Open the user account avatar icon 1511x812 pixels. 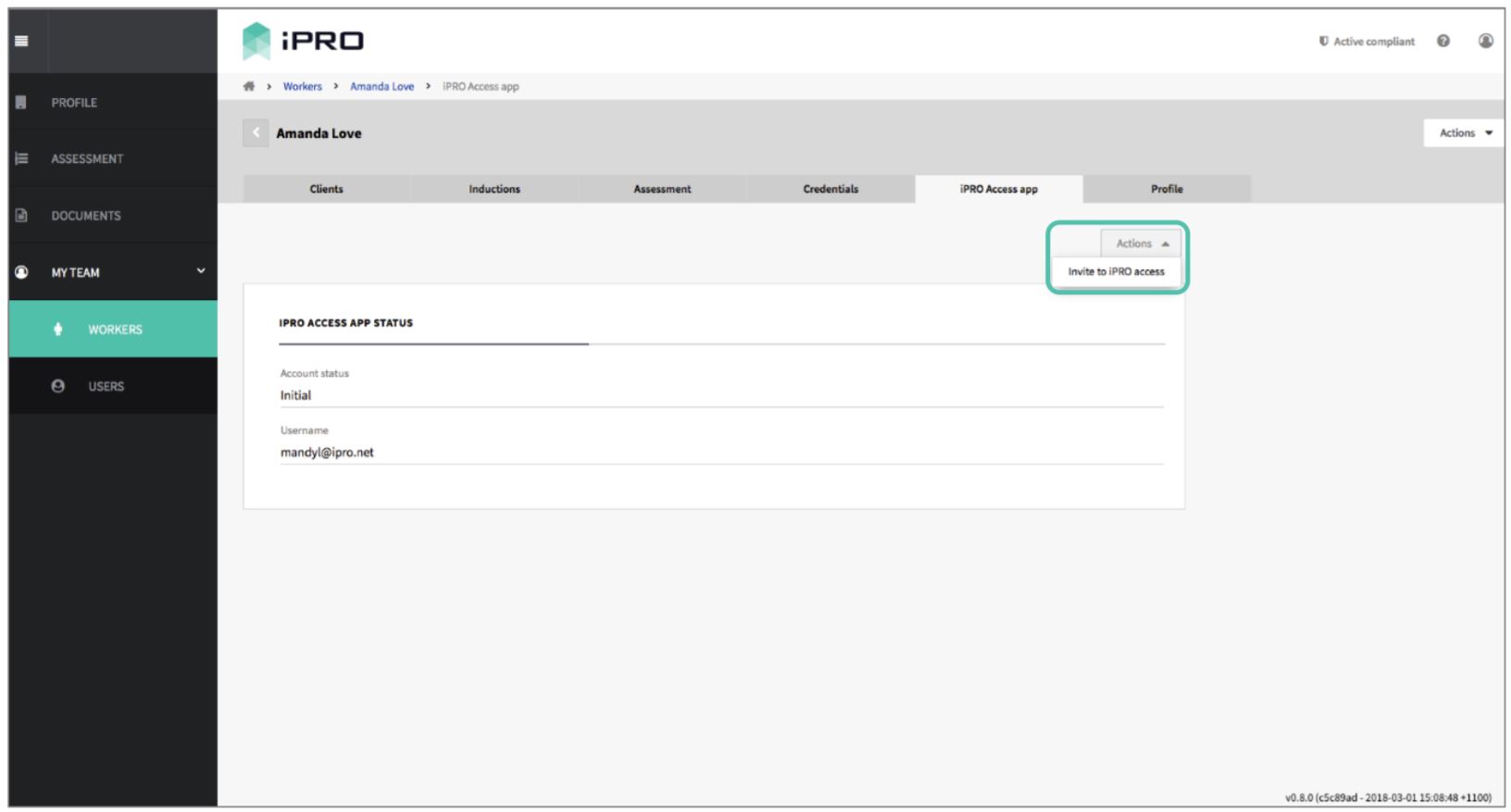(1486, 41)
